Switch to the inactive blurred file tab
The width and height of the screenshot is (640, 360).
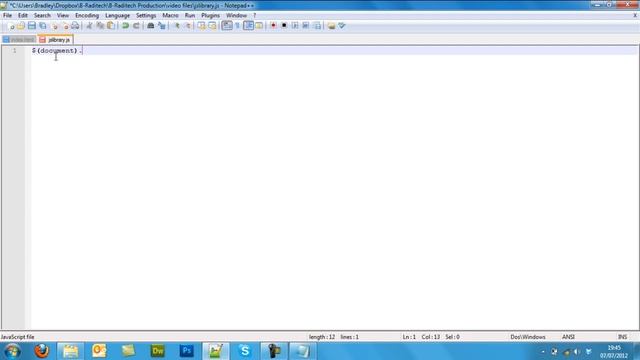19,40
